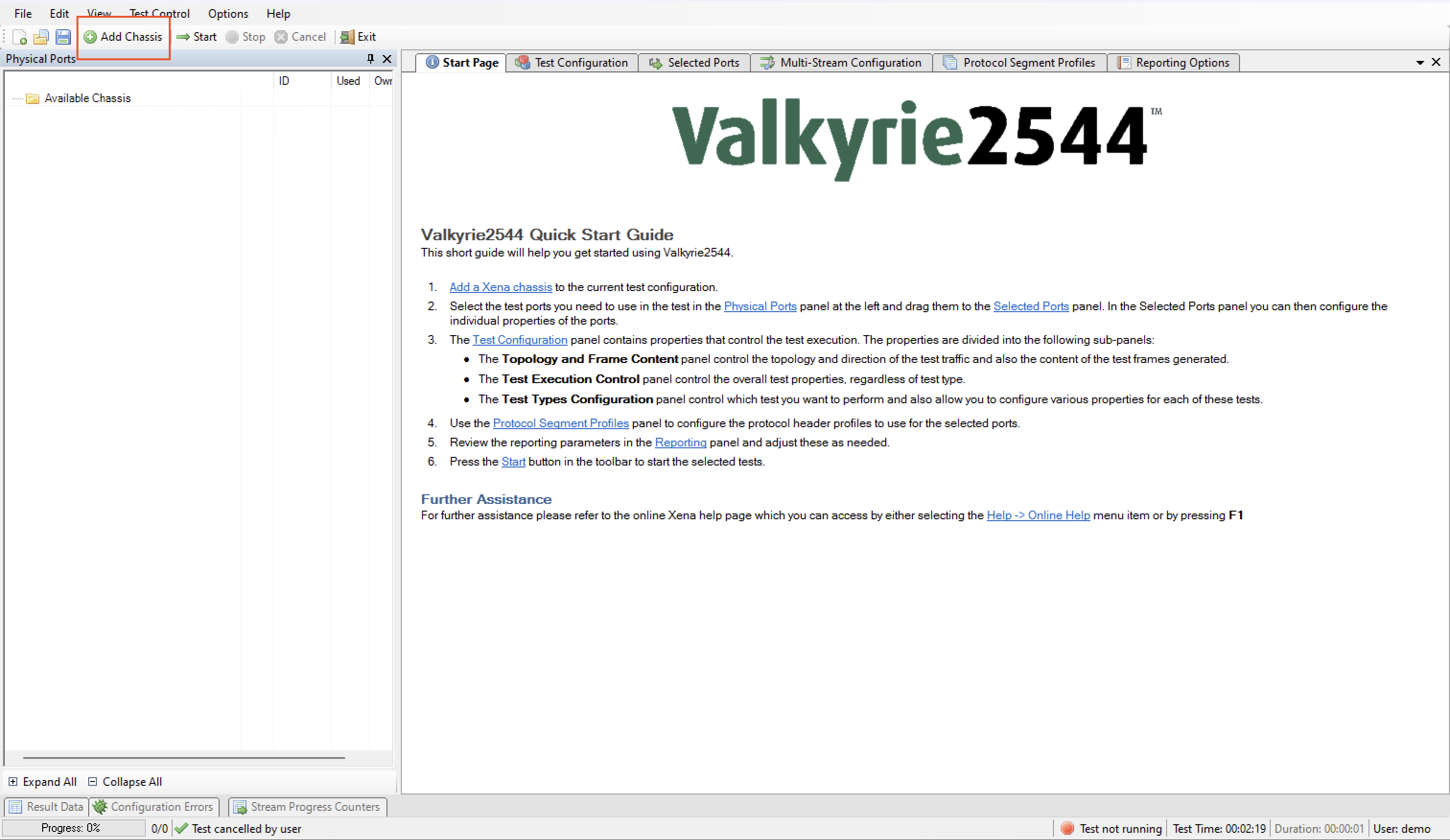Click the 0/0 counter in status bar
The image size is (1450, 840).
pos(159,828)
